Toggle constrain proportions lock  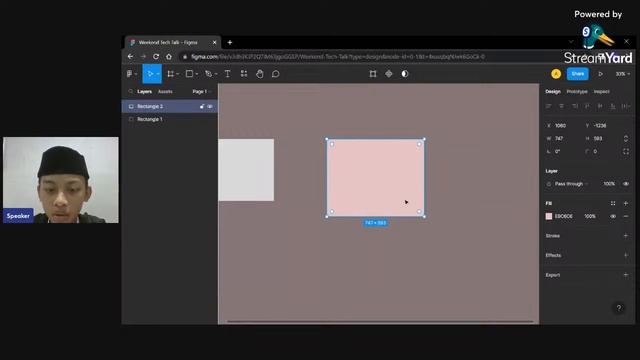tap(626, 138)
